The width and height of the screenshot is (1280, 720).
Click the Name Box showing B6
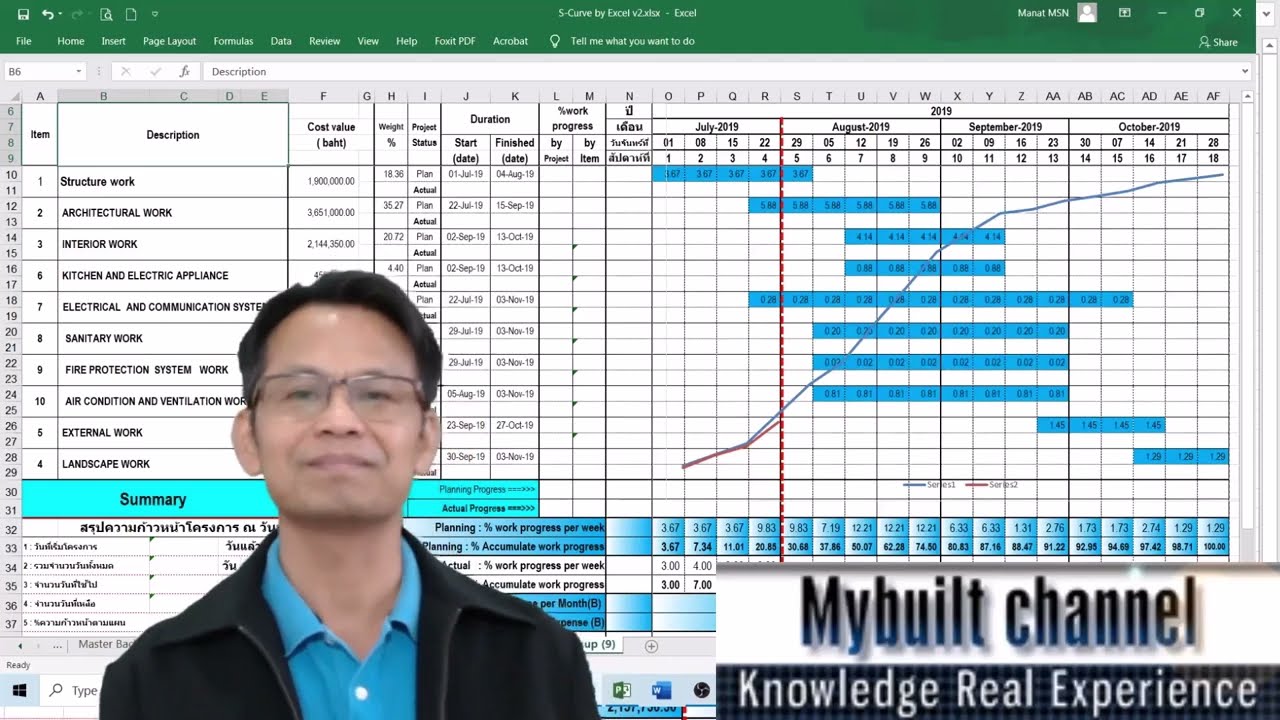38,71
